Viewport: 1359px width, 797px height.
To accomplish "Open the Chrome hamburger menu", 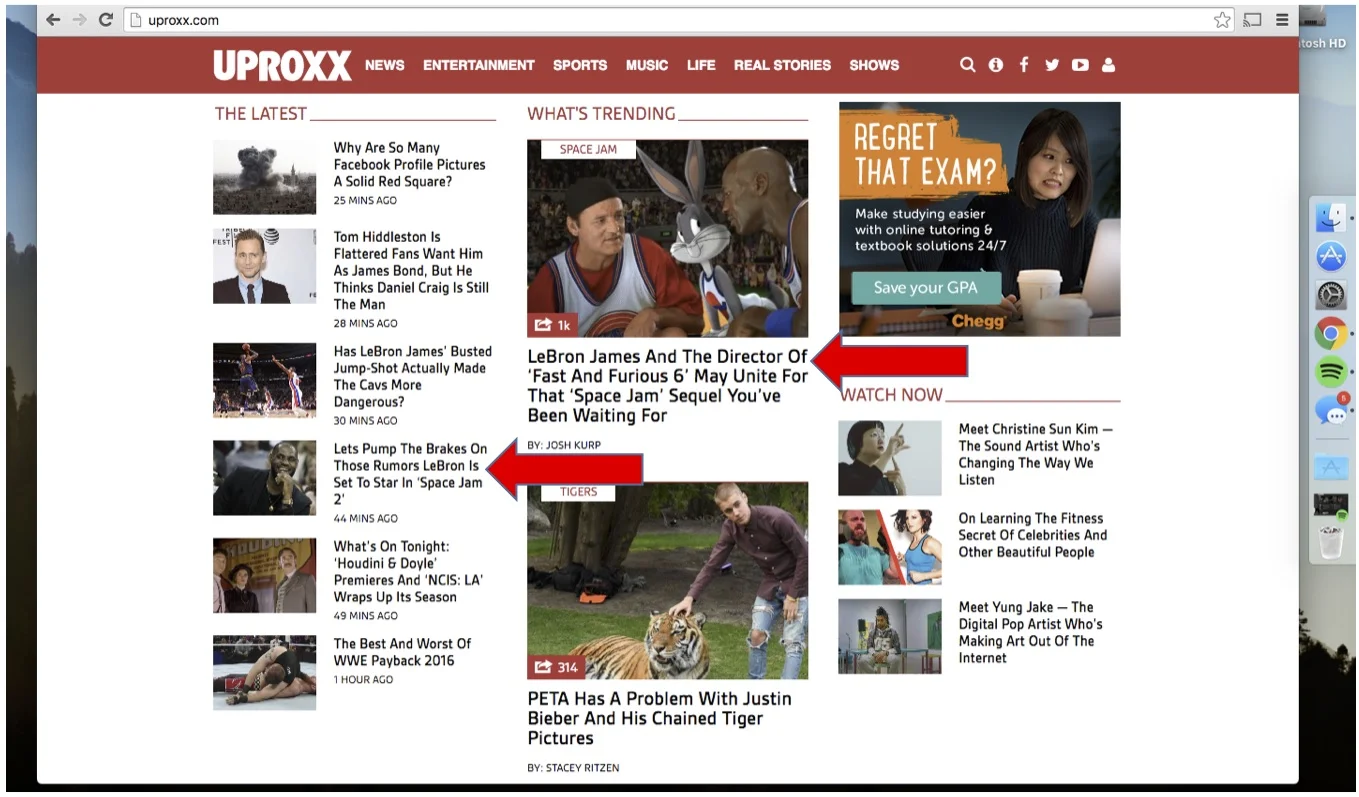I will [1282, 20].
